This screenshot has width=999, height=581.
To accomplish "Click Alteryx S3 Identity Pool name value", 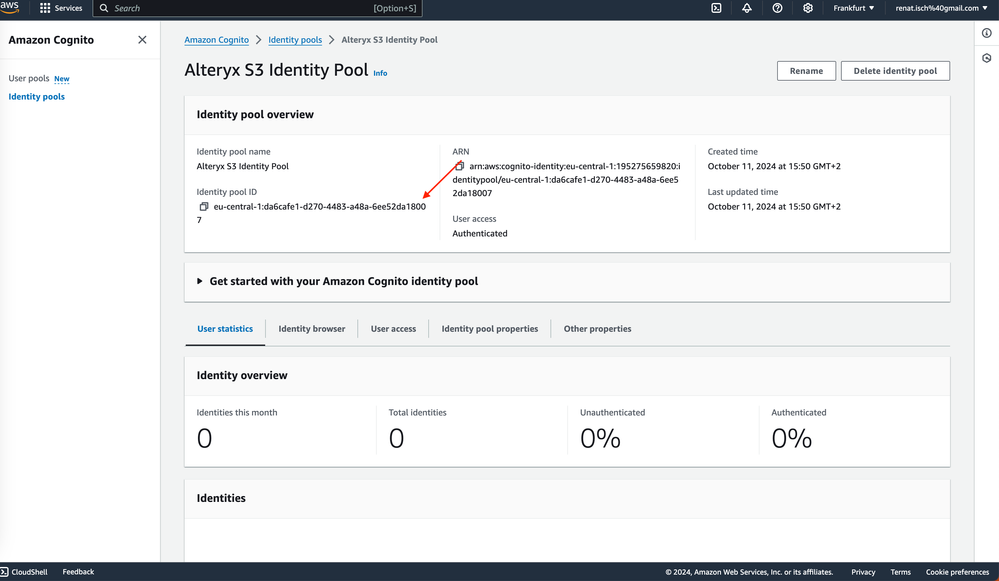I will click(x=242, y=166).
